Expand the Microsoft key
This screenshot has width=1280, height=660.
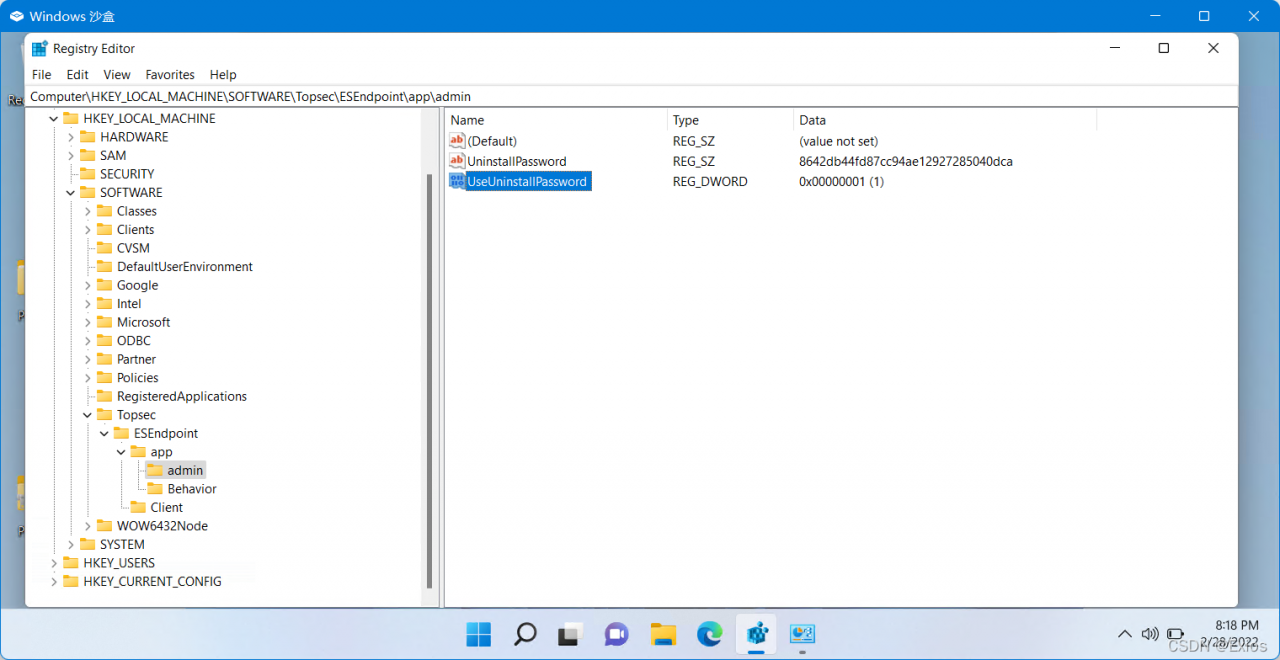click(88, 322)
